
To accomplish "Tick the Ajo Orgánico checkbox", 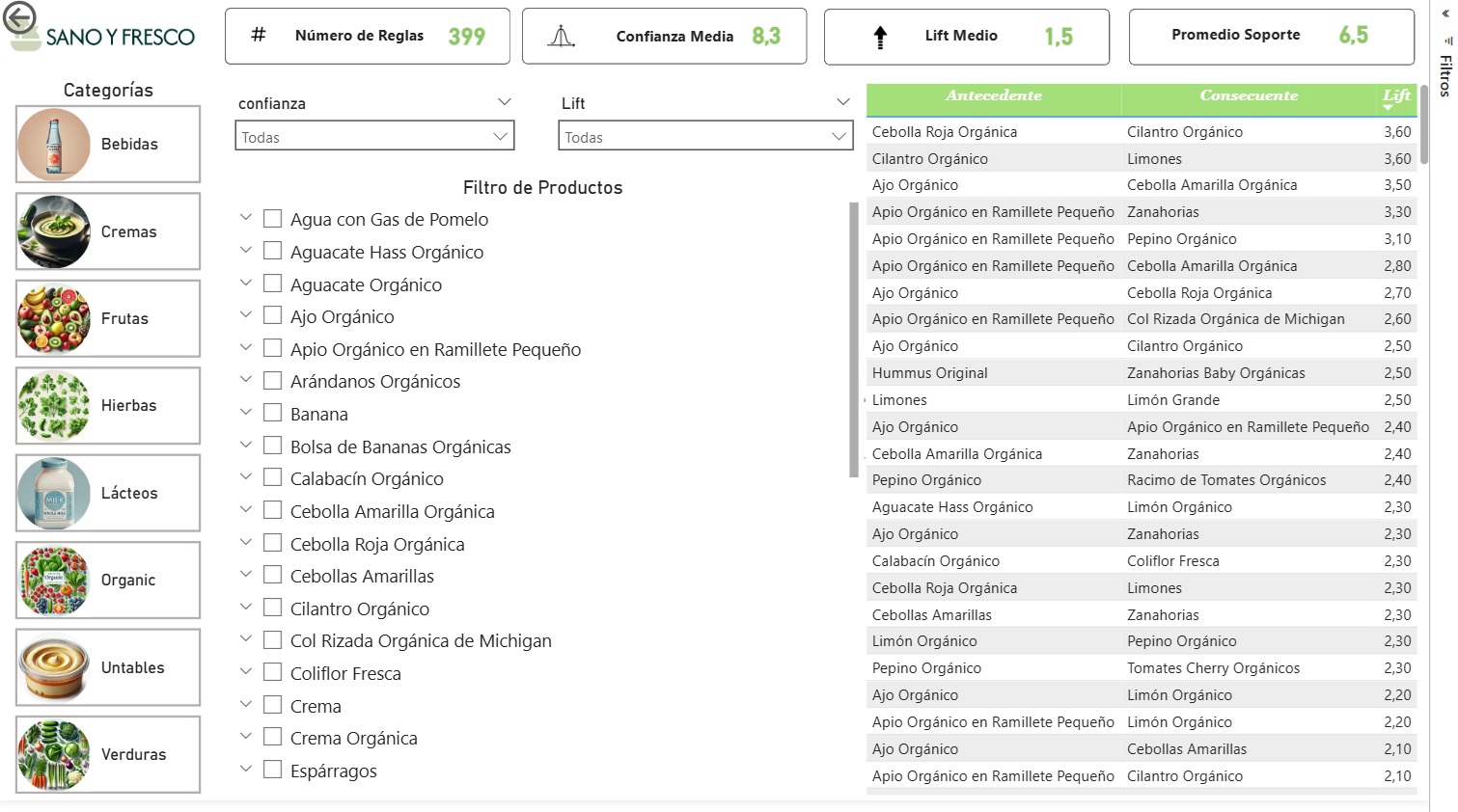I will [x=273, y=315].
